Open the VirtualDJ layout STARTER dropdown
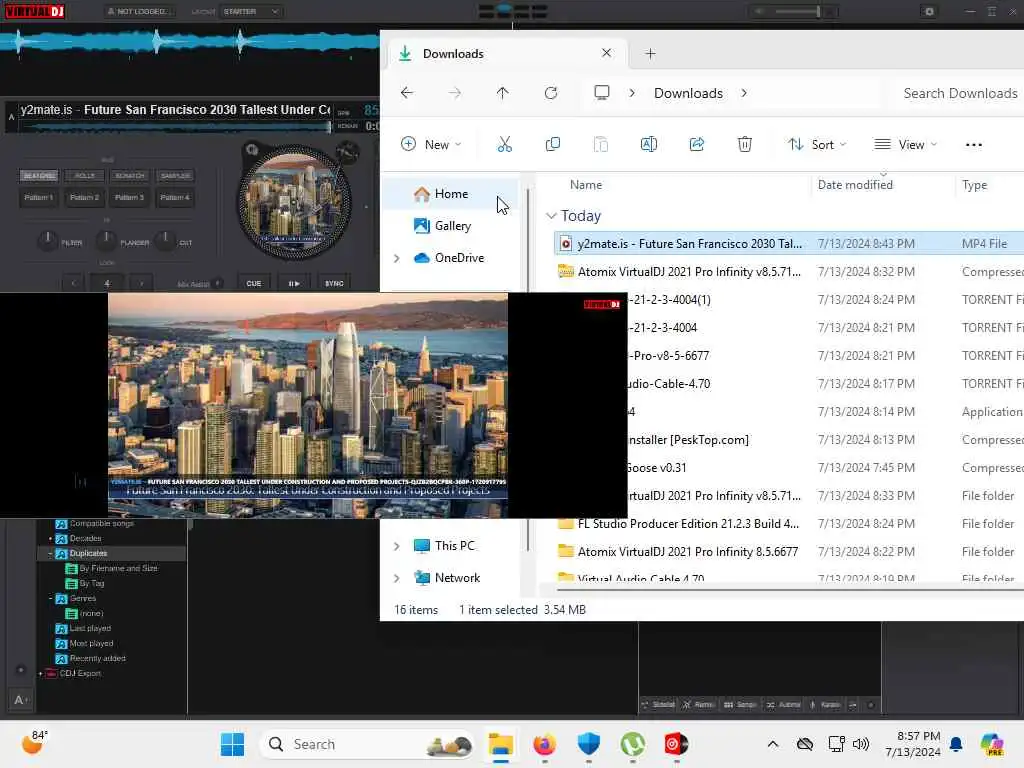The height and width of the screenshot is (768, 1024). (251, 12)
